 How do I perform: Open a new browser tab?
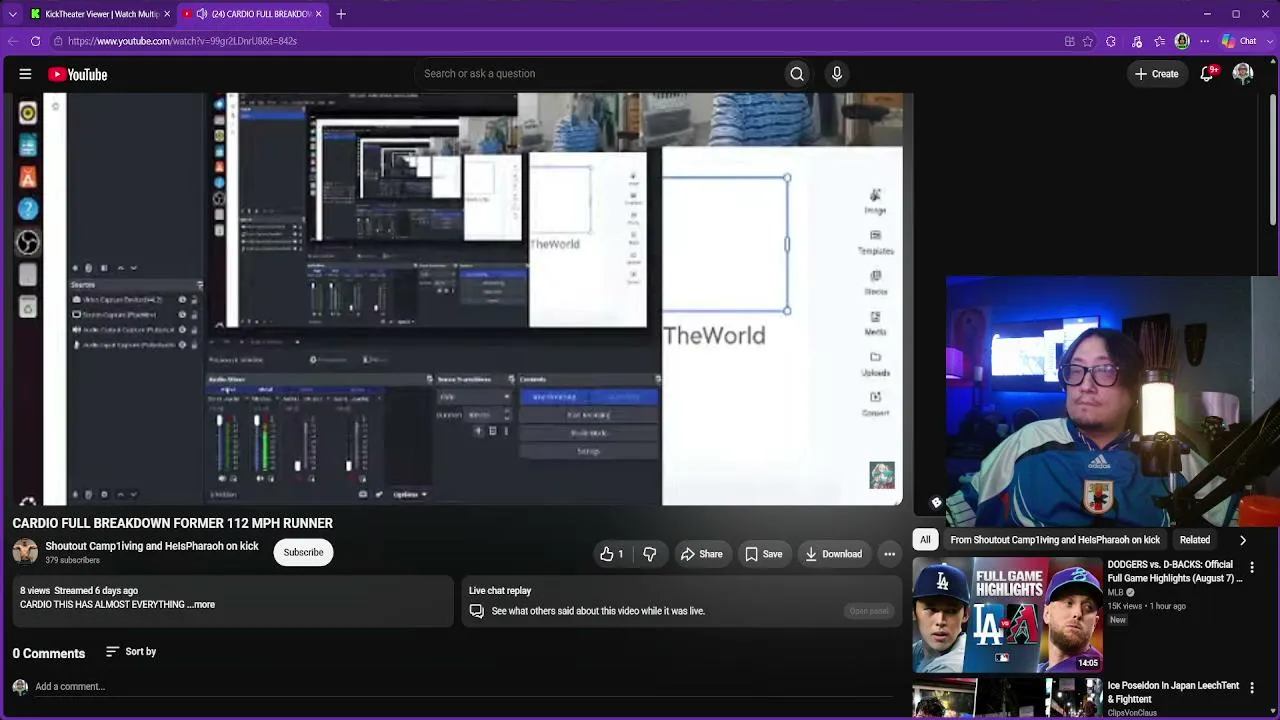click(x=341, y=14)
